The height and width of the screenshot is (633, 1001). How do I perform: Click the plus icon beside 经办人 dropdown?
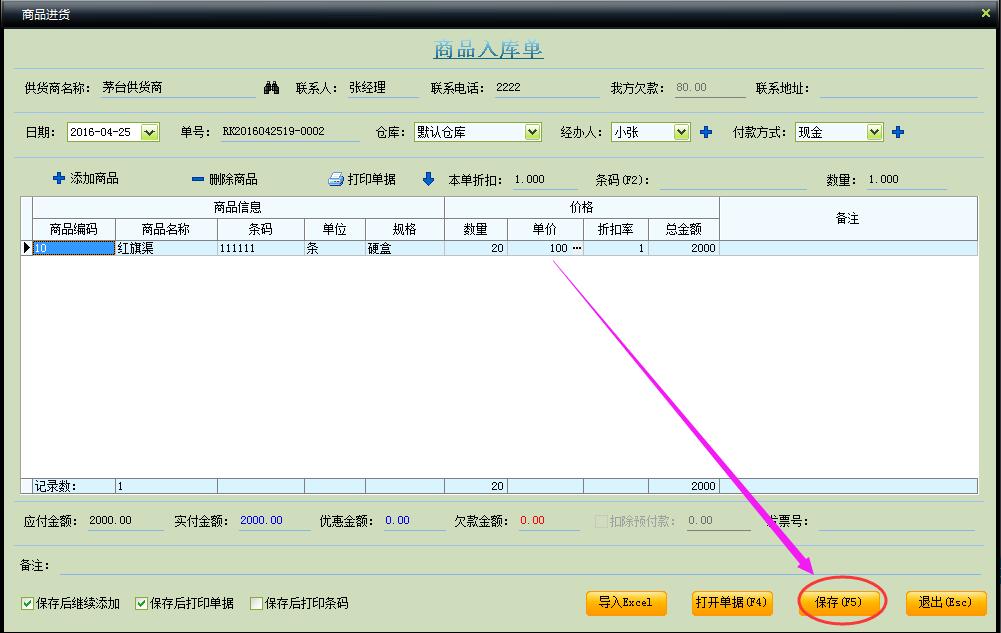[705, 132]
